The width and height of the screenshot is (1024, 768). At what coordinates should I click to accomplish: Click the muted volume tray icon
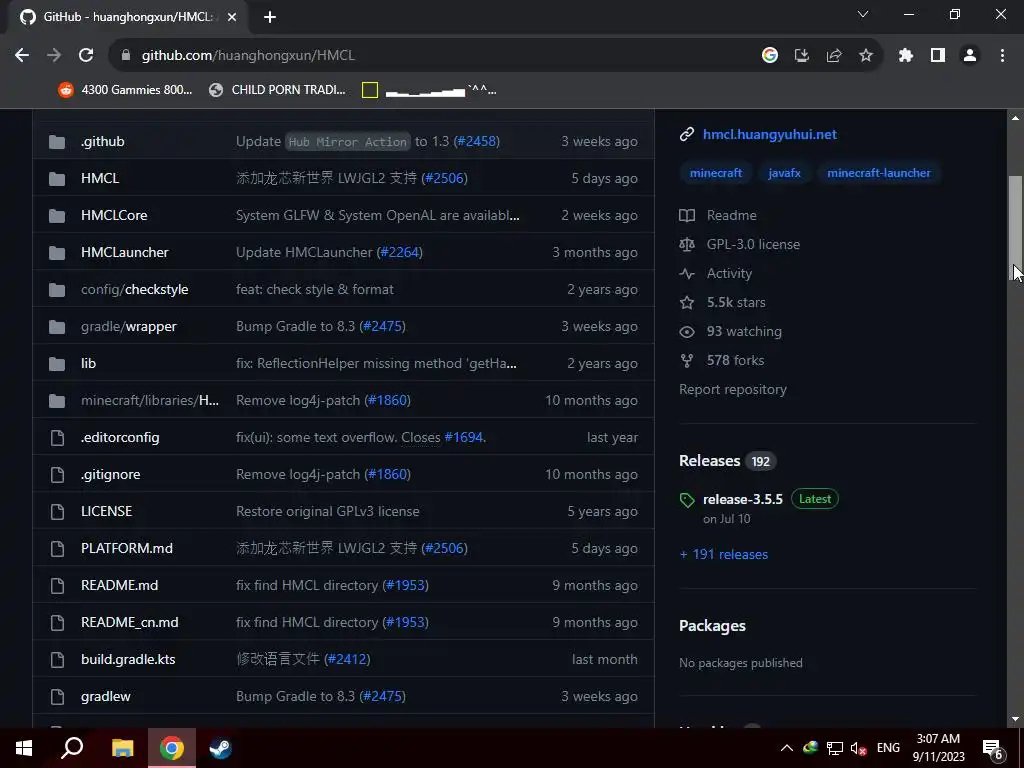pos(859,748)
